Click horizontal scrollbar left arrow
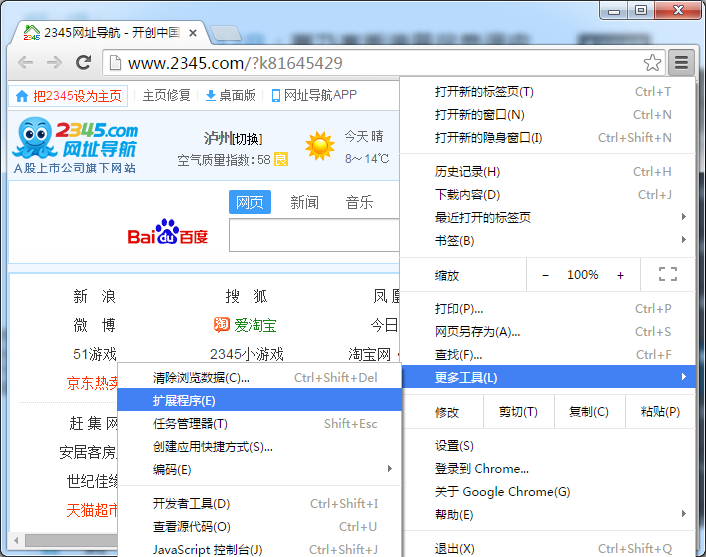The width and height of the screenshot is (706, 557). click(16, 540)
